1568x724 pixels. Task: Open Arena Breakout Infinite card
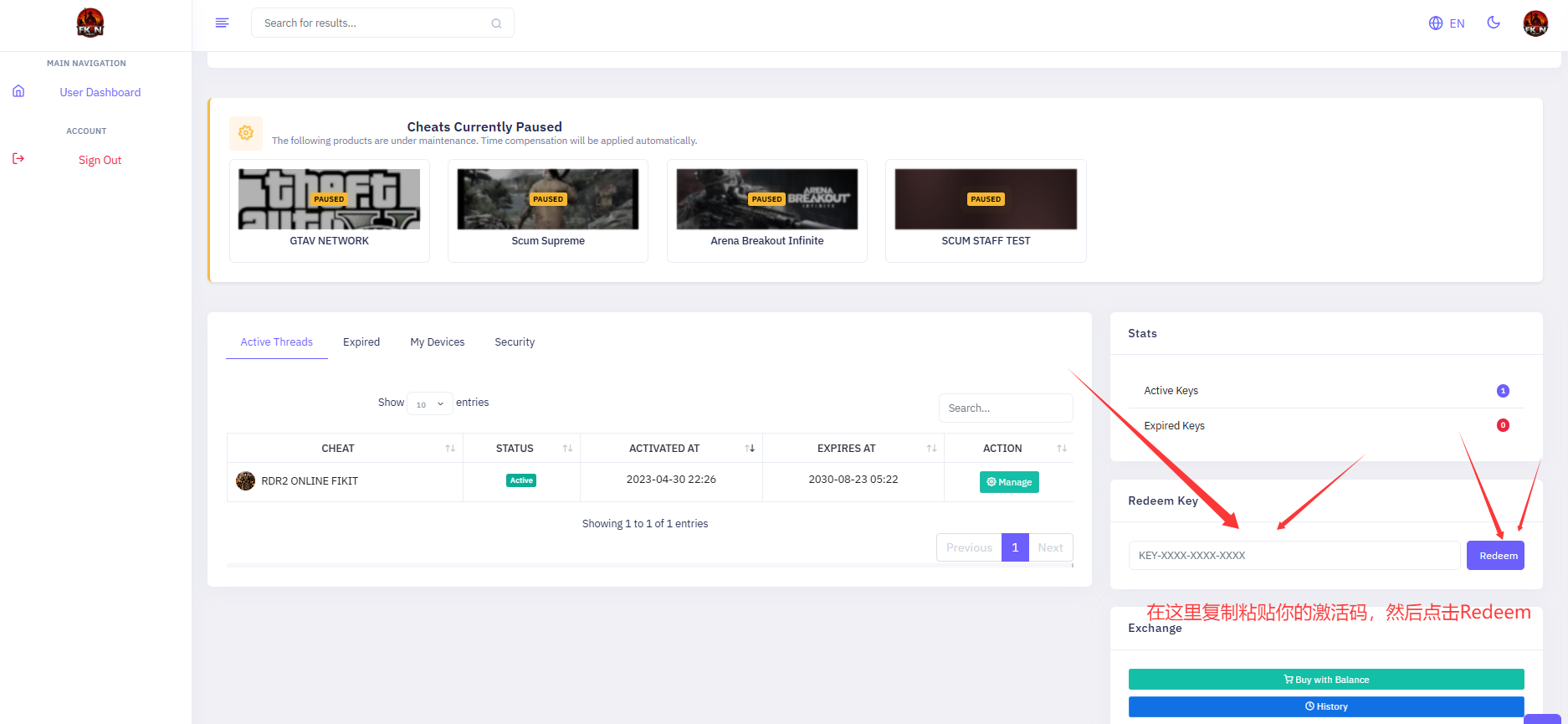tap(767, 211)
